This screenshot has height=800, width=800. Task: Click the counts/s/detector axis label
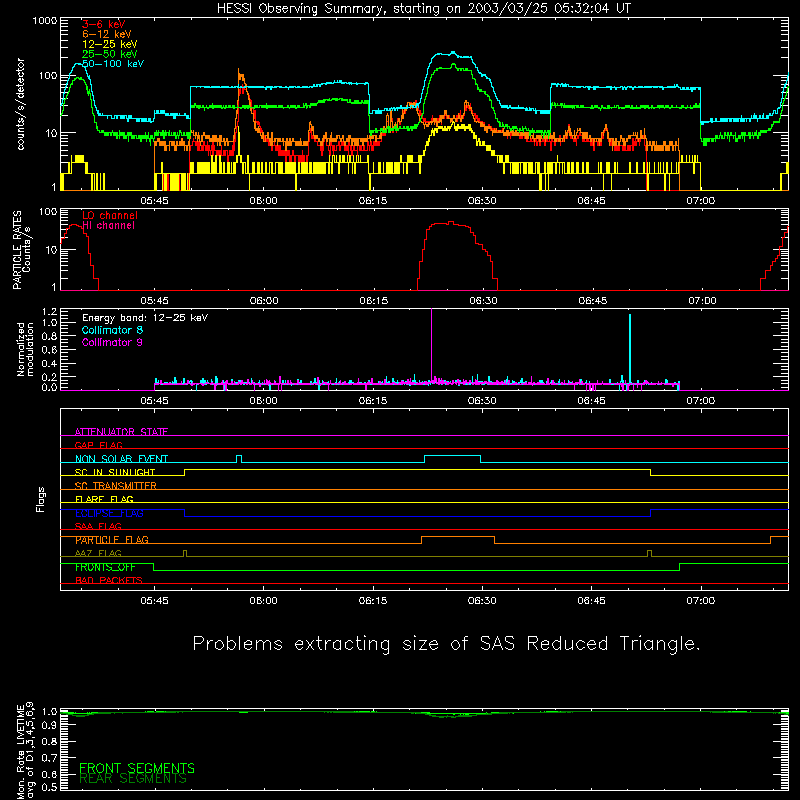click(x=21, y=104)
